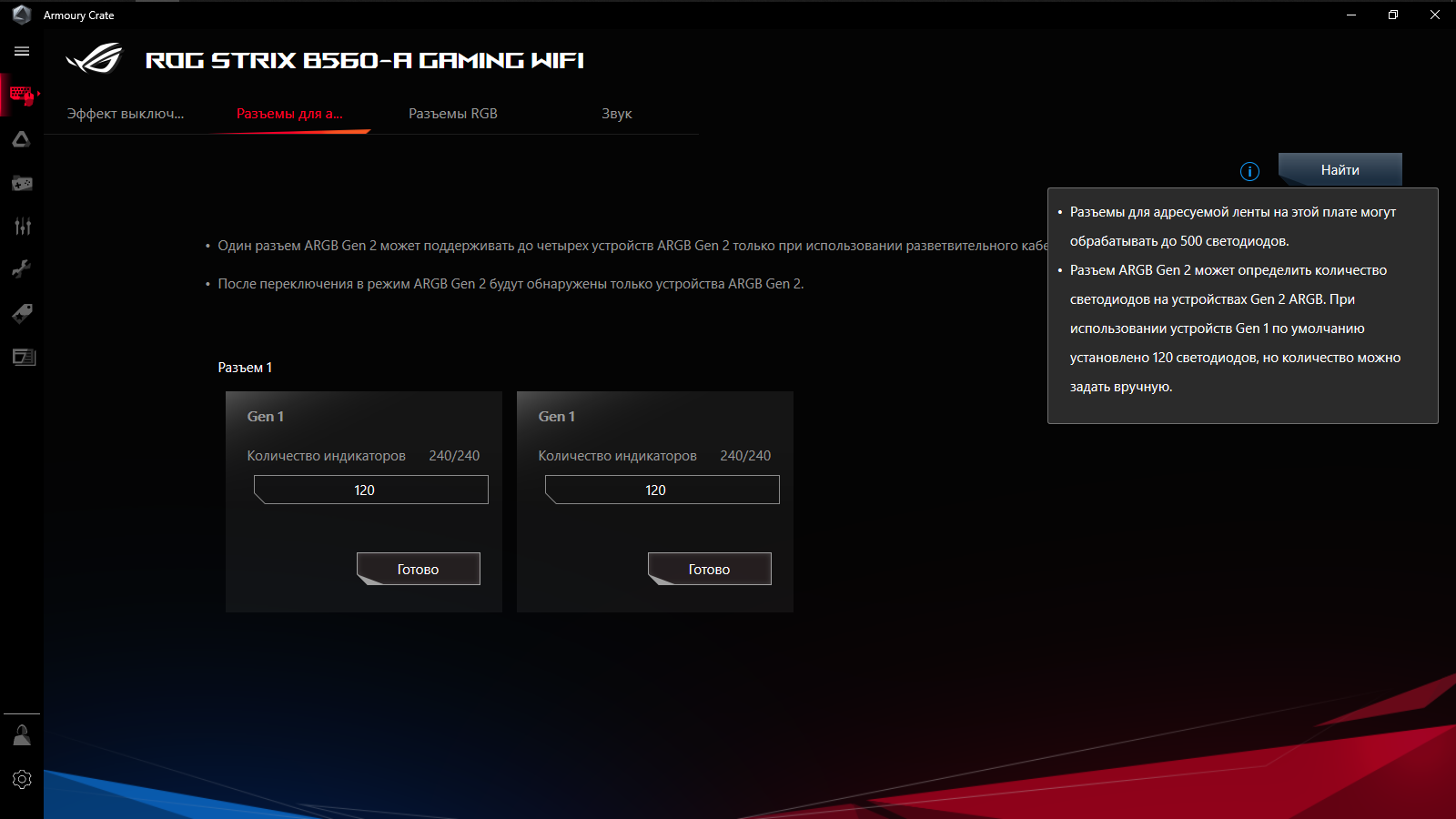
Task: Click the Разъем 1 heading
Action: point(245,368)
